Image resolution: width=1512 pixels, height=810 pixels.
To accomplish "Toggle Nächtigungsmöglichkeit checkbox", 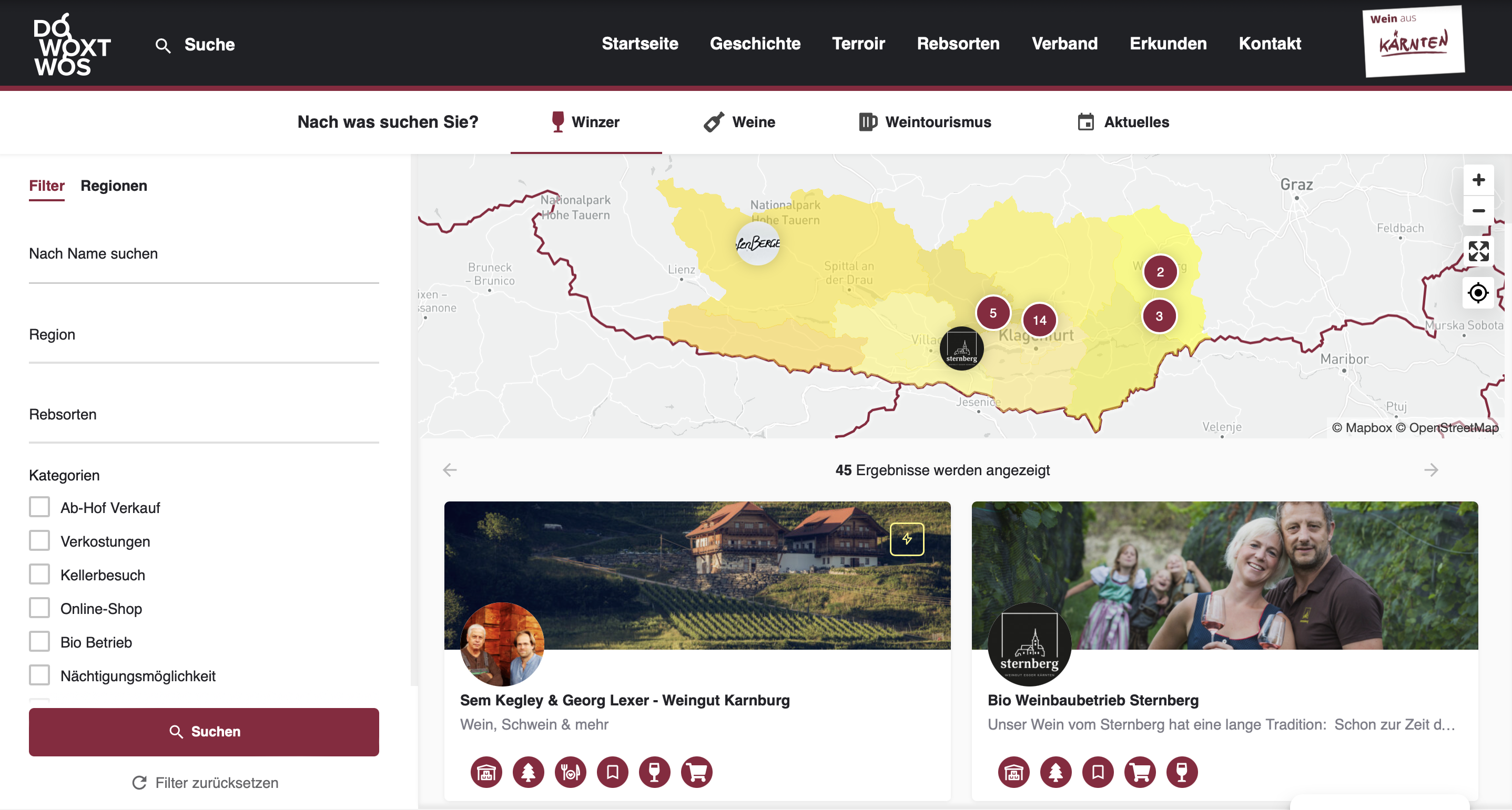I will 39,675.
